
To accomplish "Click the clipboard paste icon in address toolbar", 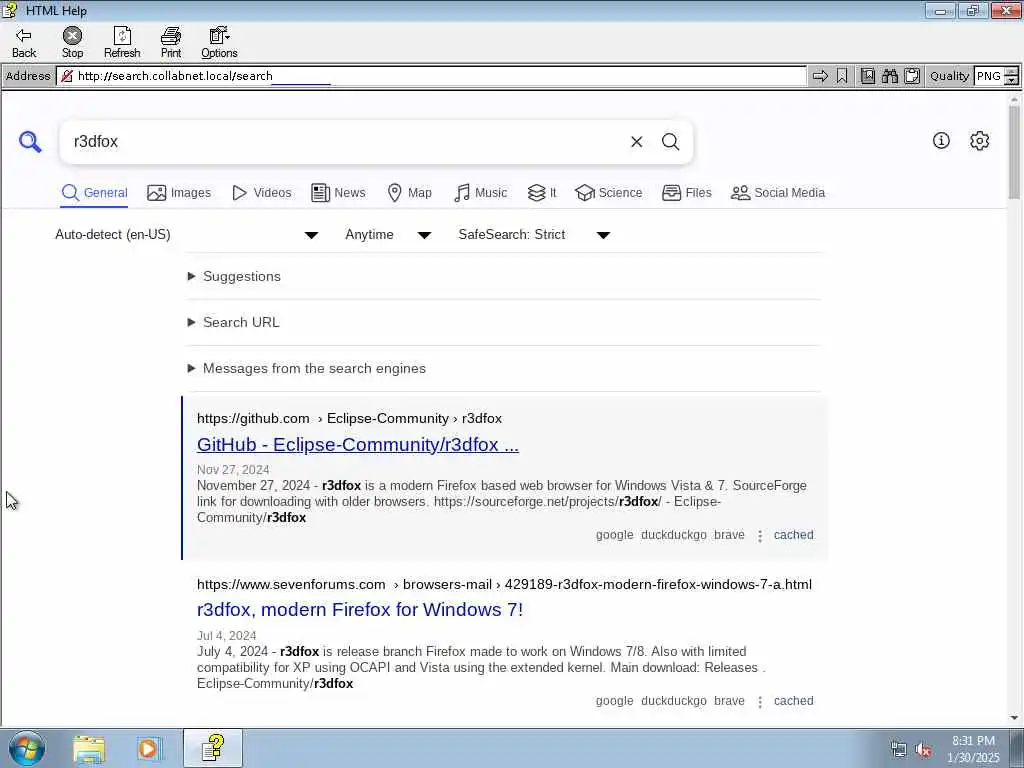I will tap(912, 76).
